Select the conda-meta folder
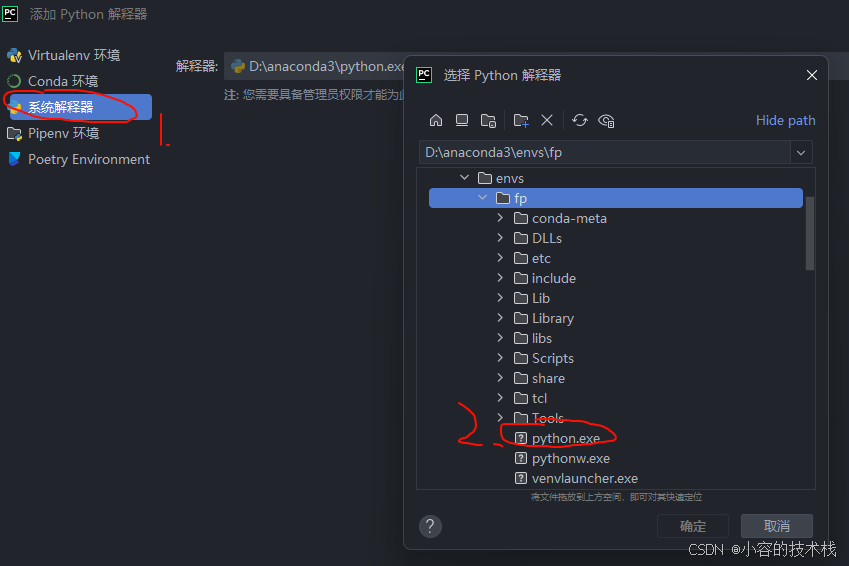This screenshot has width=849, height=566. coord(569,218)
